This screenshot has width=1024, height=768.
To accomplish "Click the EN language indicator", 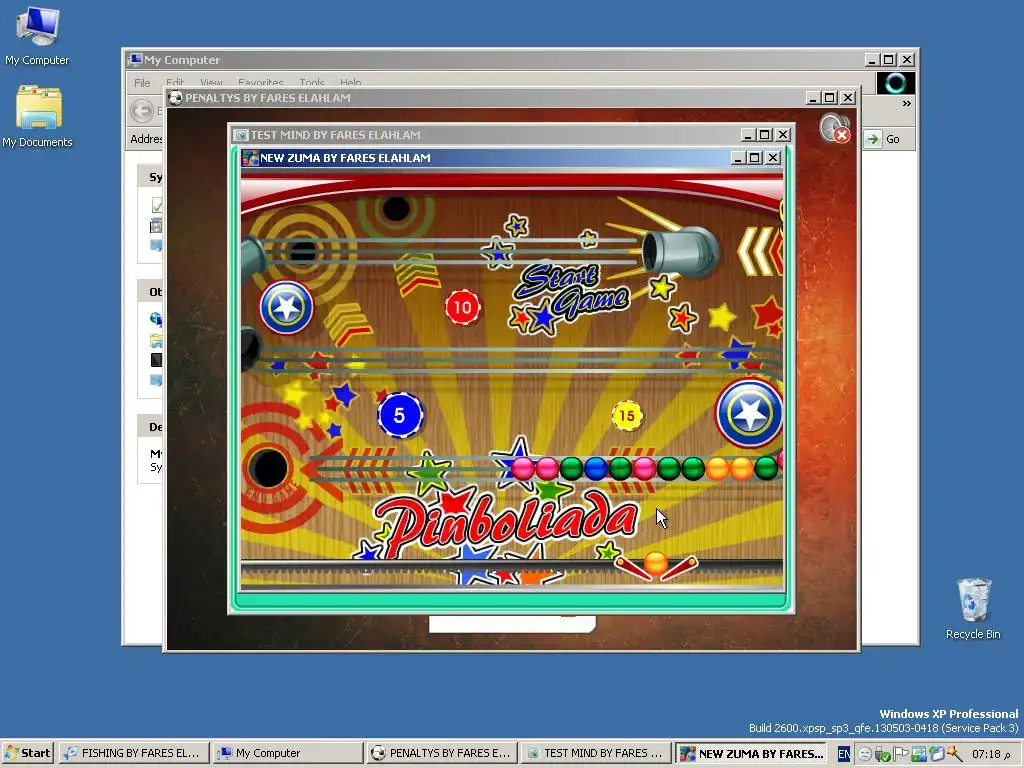I will [844, 754].
